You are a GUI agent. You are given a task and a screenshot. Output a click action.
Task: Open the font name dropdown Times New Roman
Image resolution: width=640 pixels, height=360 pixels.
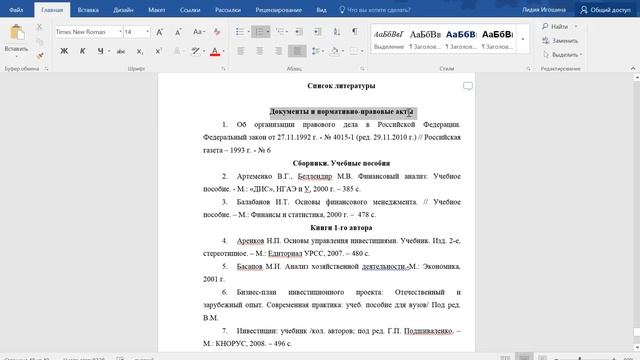120,32
